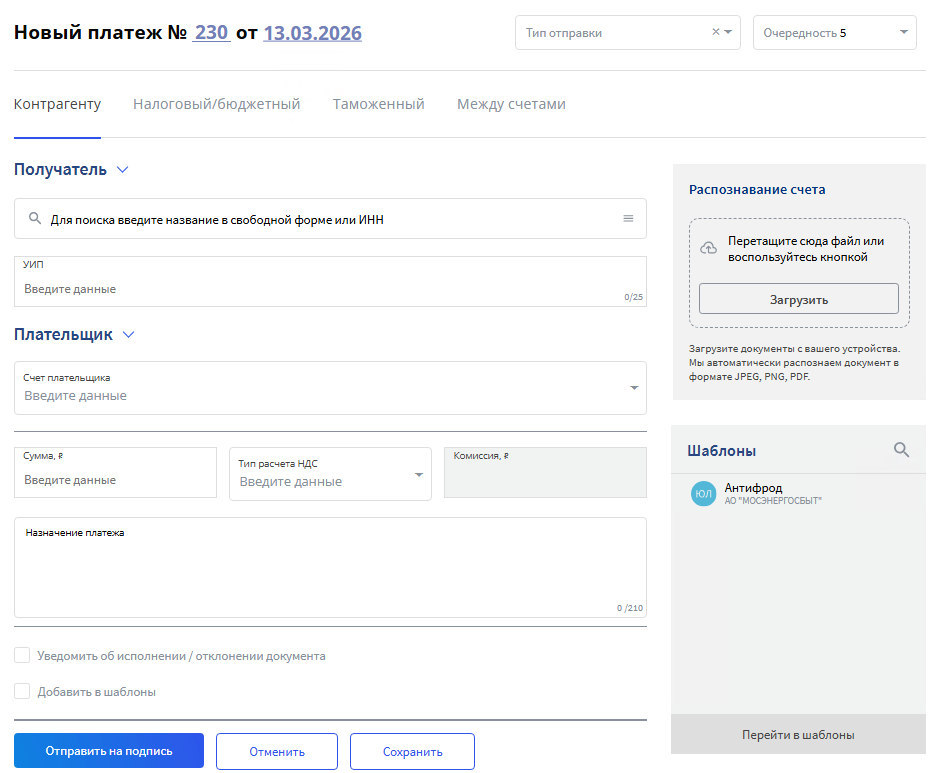Image resolution: width=931 pixels, height=773 pixels.
Task: Collapse the Получатель section
Action: coord(123,169)
